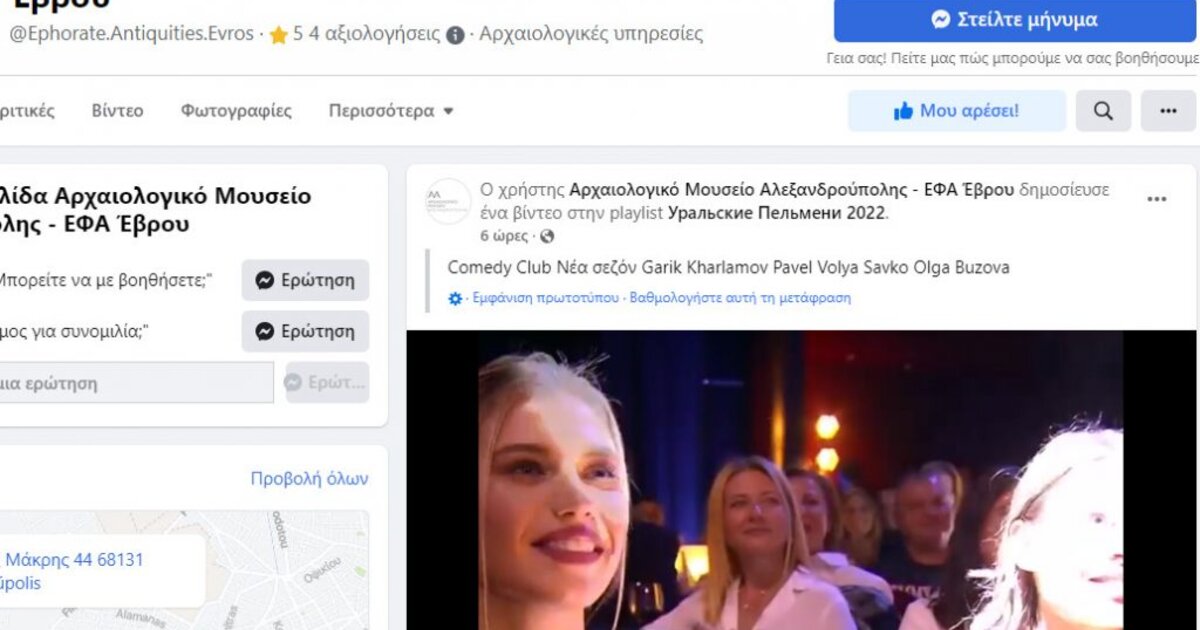Open the page options three-dots menu
This screenshot has width=1200, height=630.
coord(1168,111)
